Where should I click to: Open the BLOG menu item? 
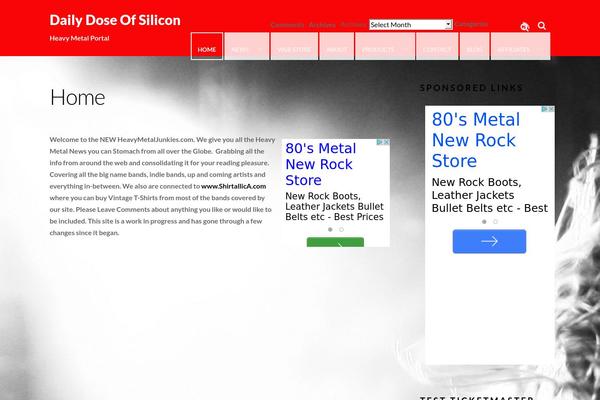click(474, 46)
